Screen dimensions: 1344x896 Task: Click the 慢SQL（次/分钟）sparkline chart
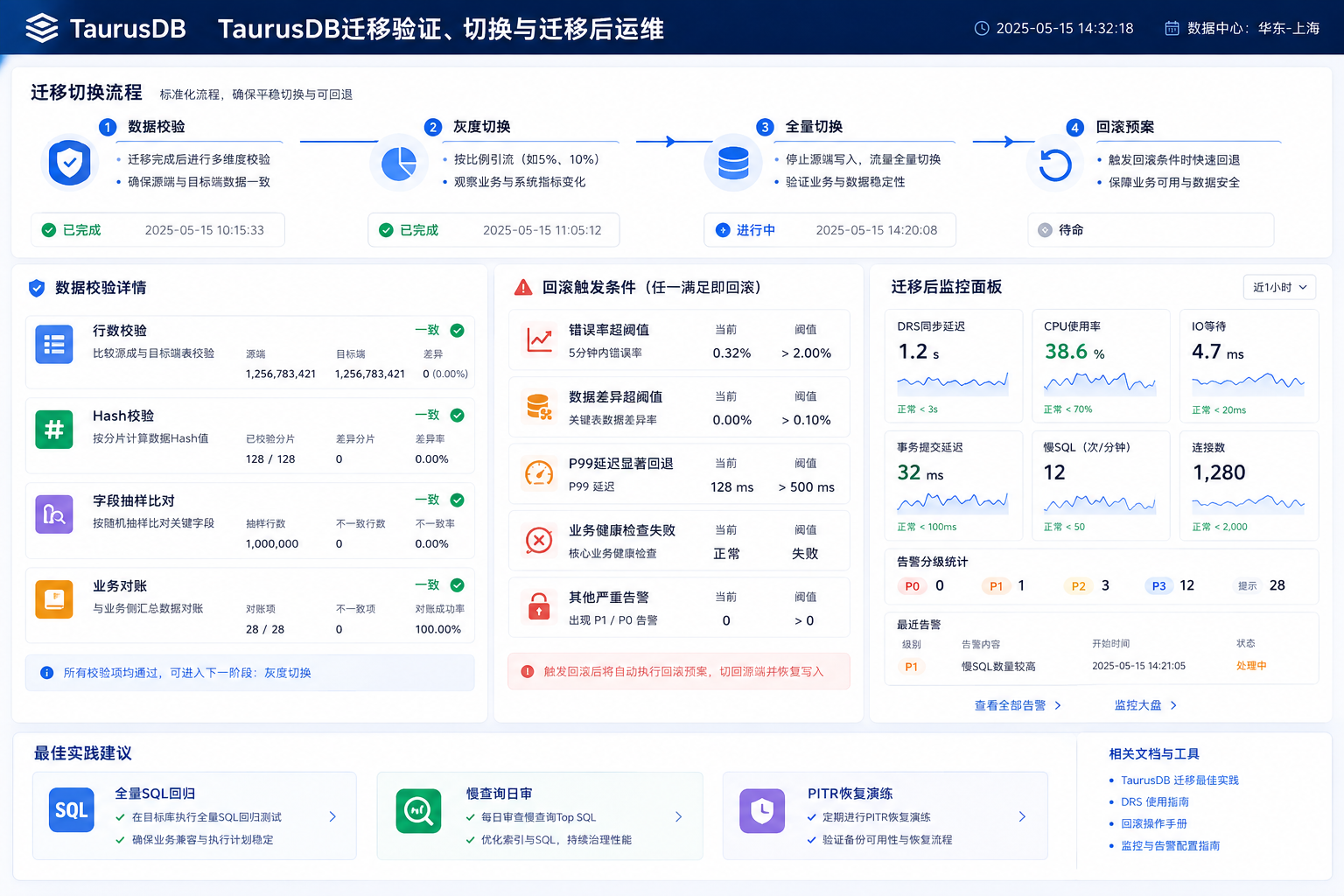(1100, 503)
